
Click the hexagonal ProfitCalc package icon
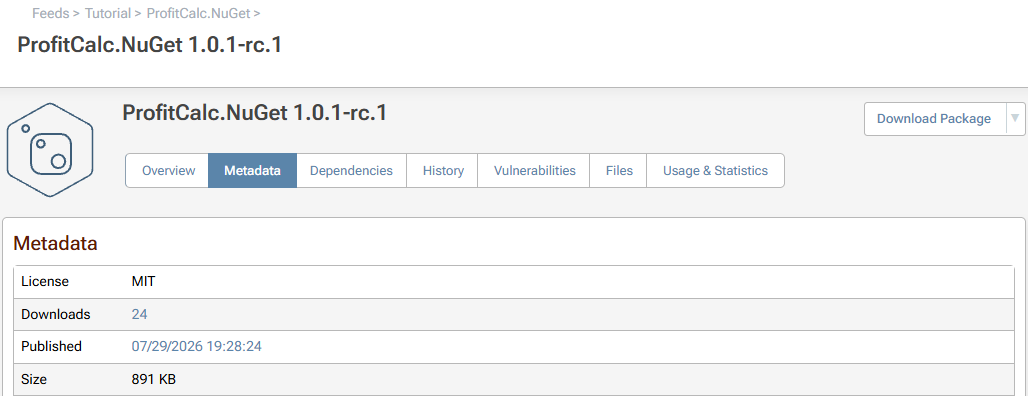pyautogui.click(x=50, y=149)
